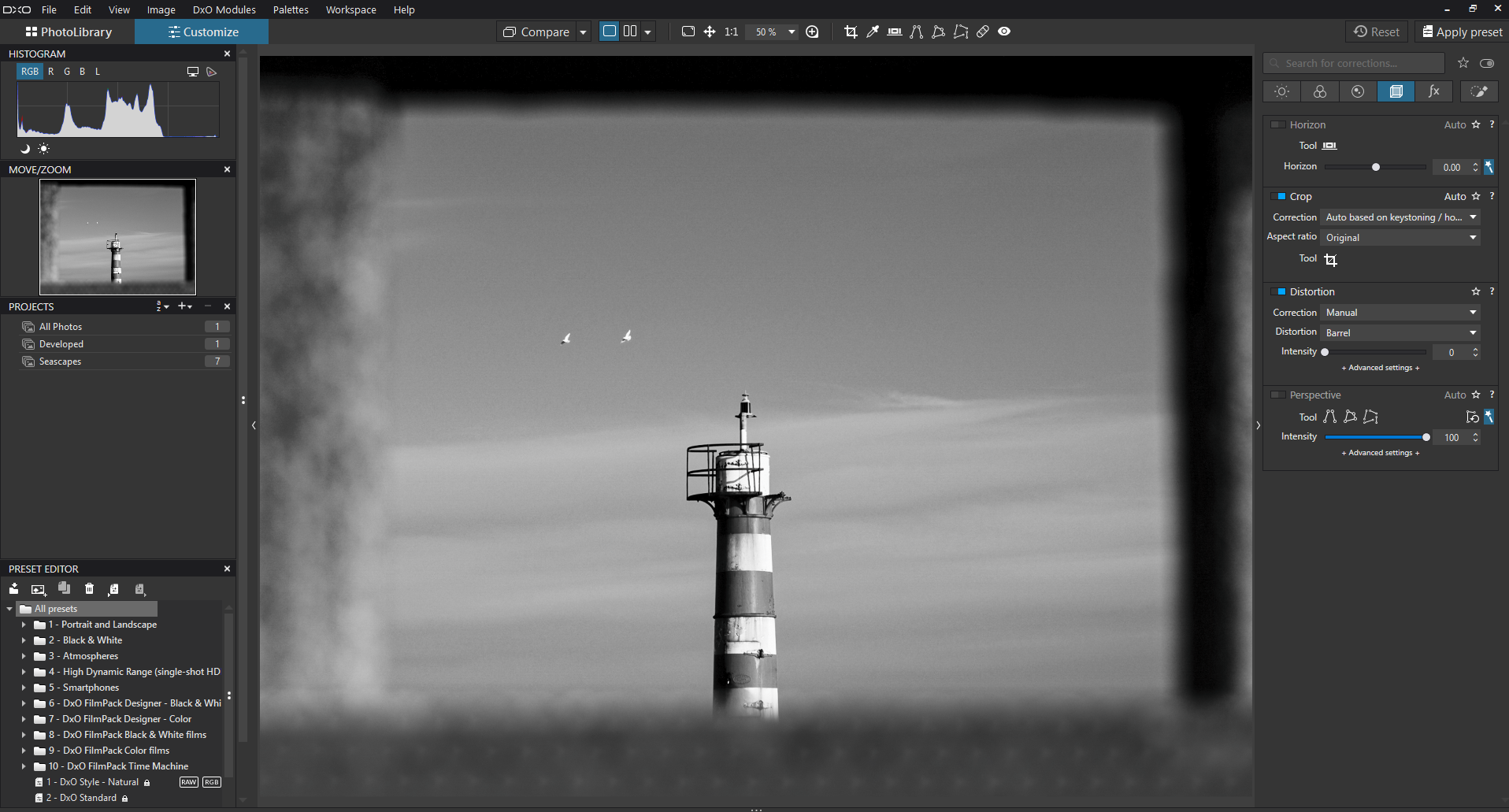This screenshot has width=1509, height=812.
Task: Open the Aspect ratio dropdown showing Original
Action: pos(1400,237)
